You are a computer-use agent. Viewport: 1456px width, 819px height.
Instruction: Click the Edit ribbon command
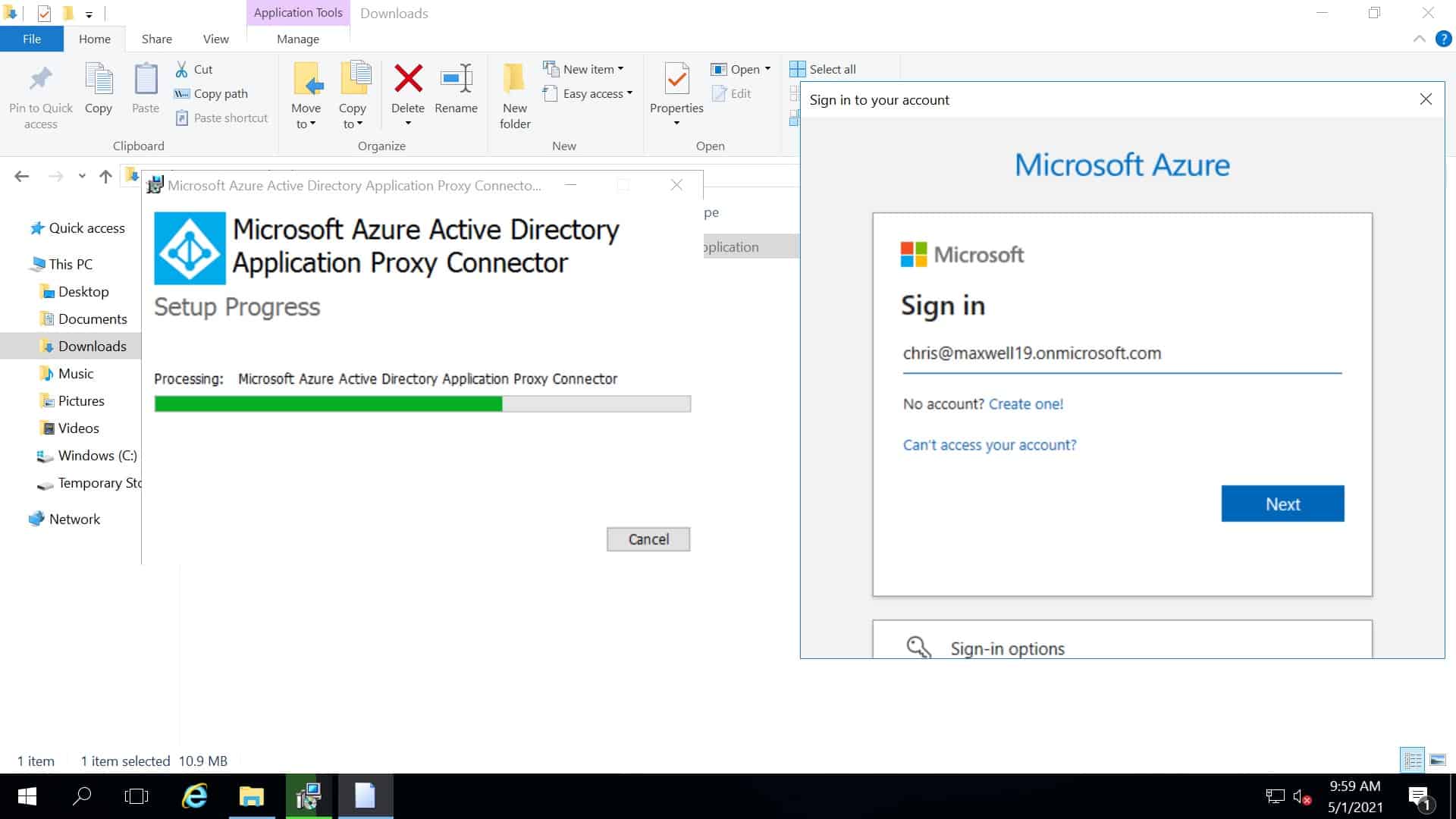point(732,93)
